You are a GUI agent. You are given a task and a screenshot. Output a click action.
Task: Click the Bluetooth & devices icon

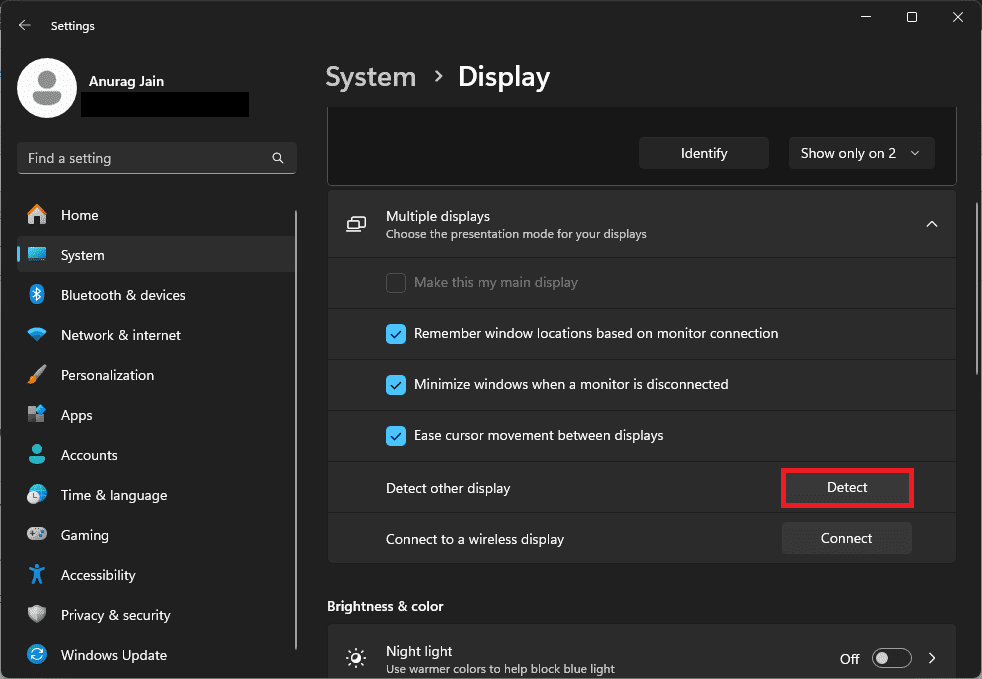pos(37,295)
